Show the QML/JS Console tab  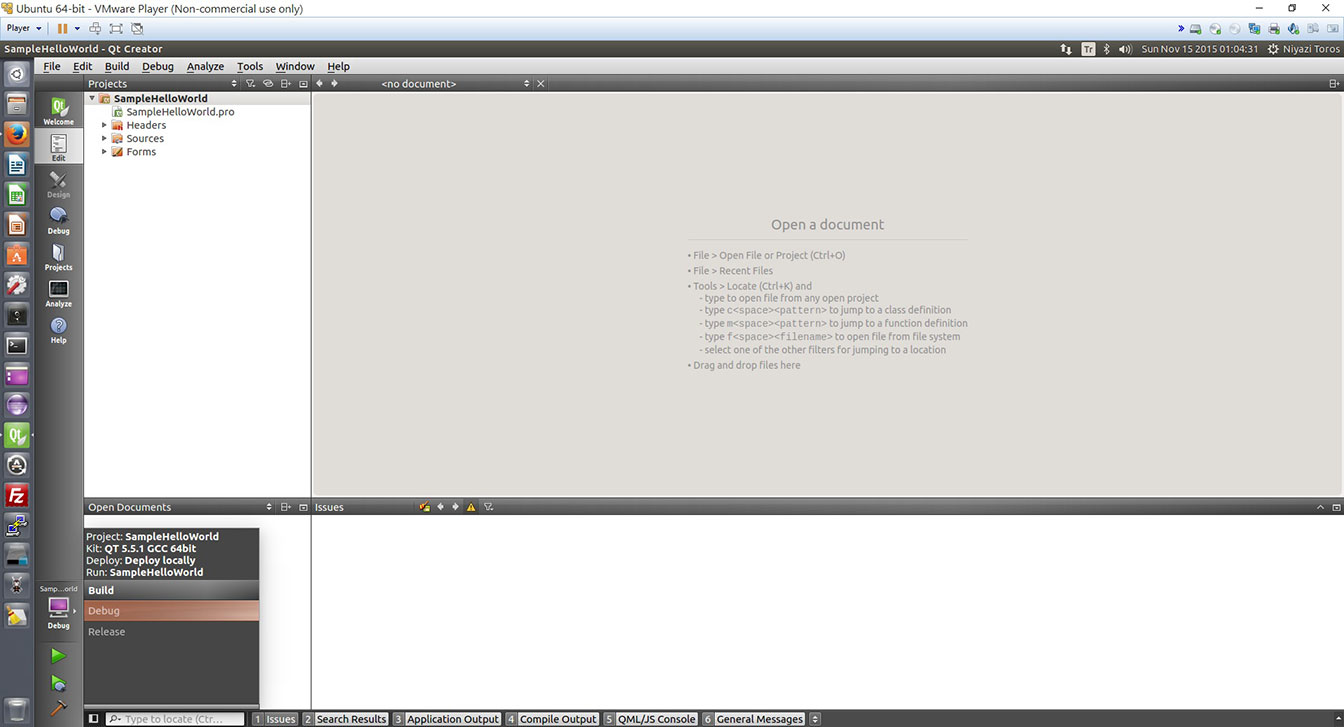(651, 719)
